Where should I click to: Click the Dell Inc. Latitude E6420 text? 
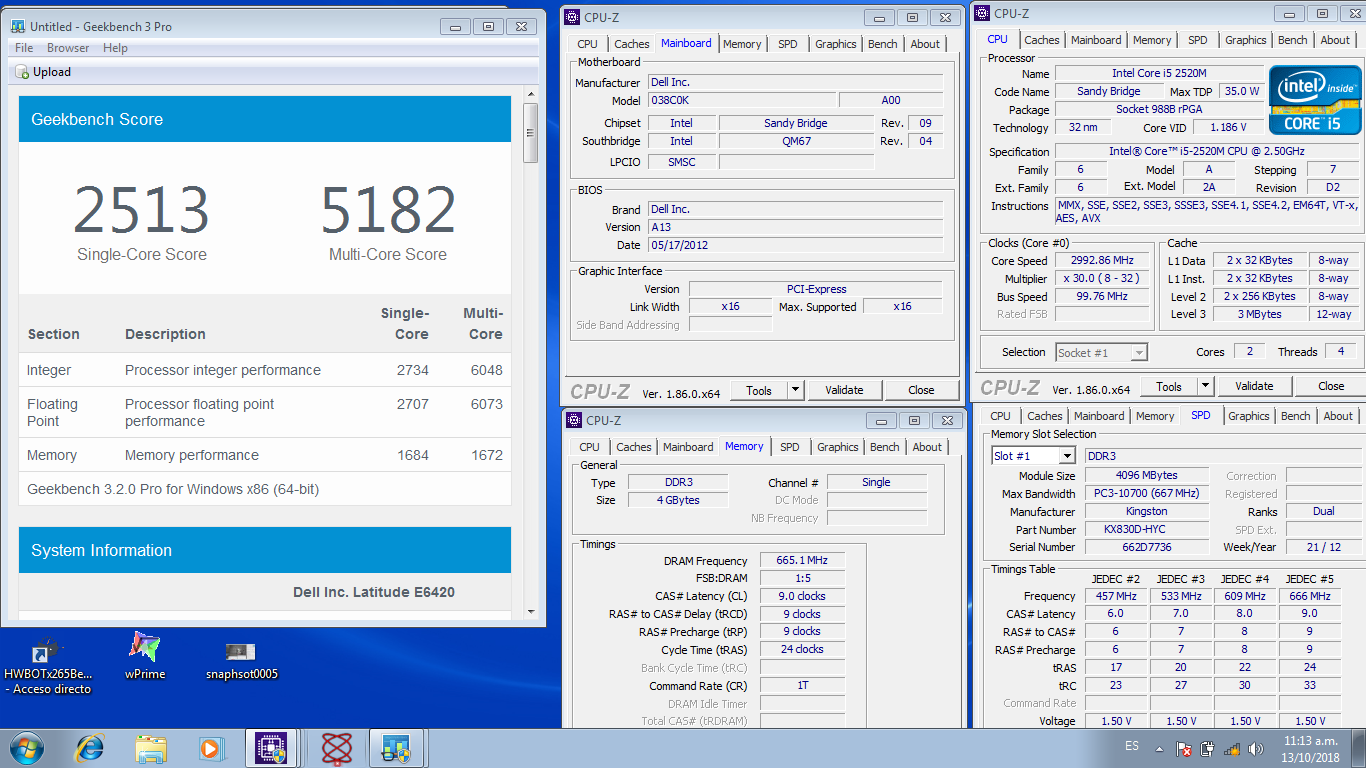click(x=374, y=592)
